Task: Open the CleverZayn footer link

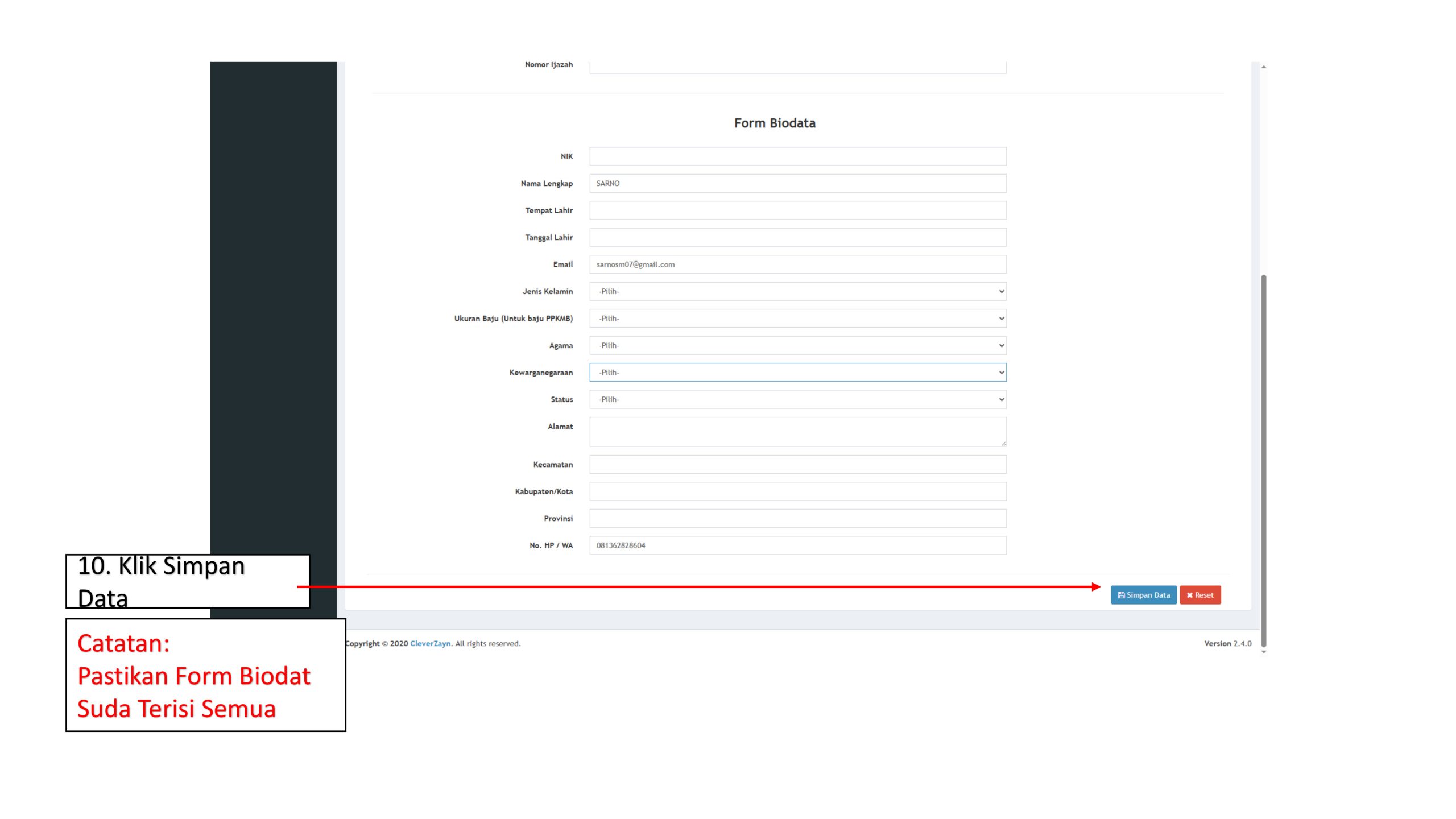Action: 430,644
